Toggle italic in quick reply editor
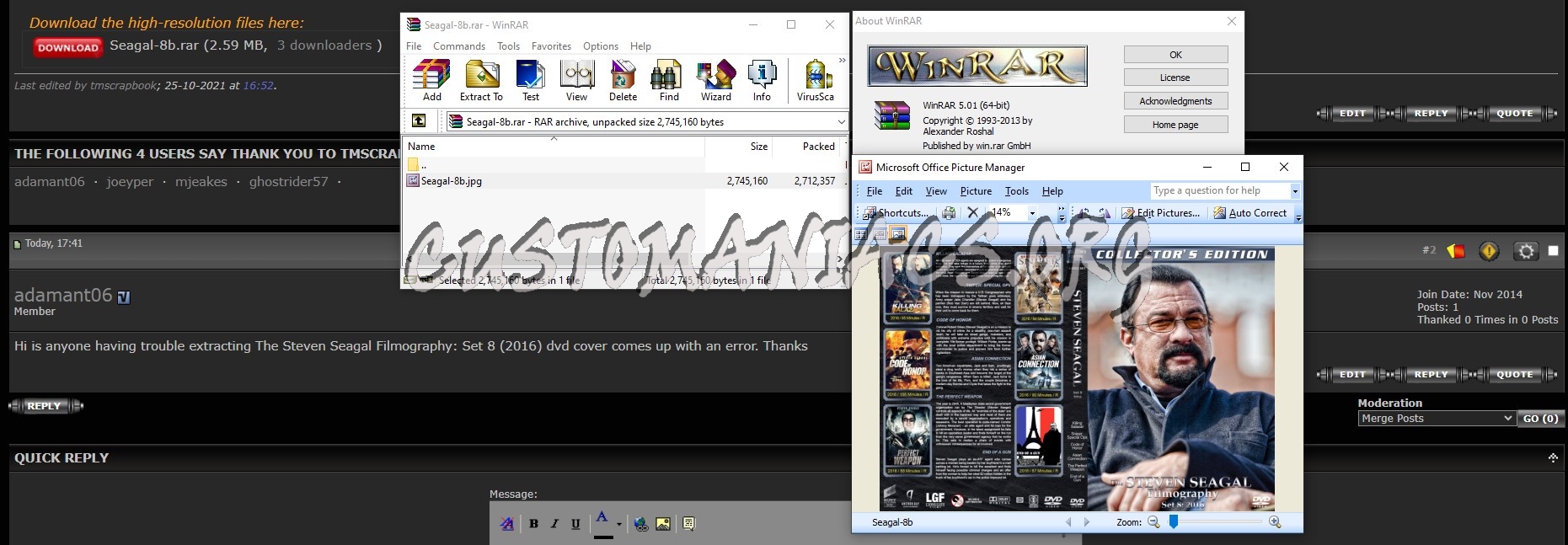This screenshot has width=1568, height=545. 554,524
